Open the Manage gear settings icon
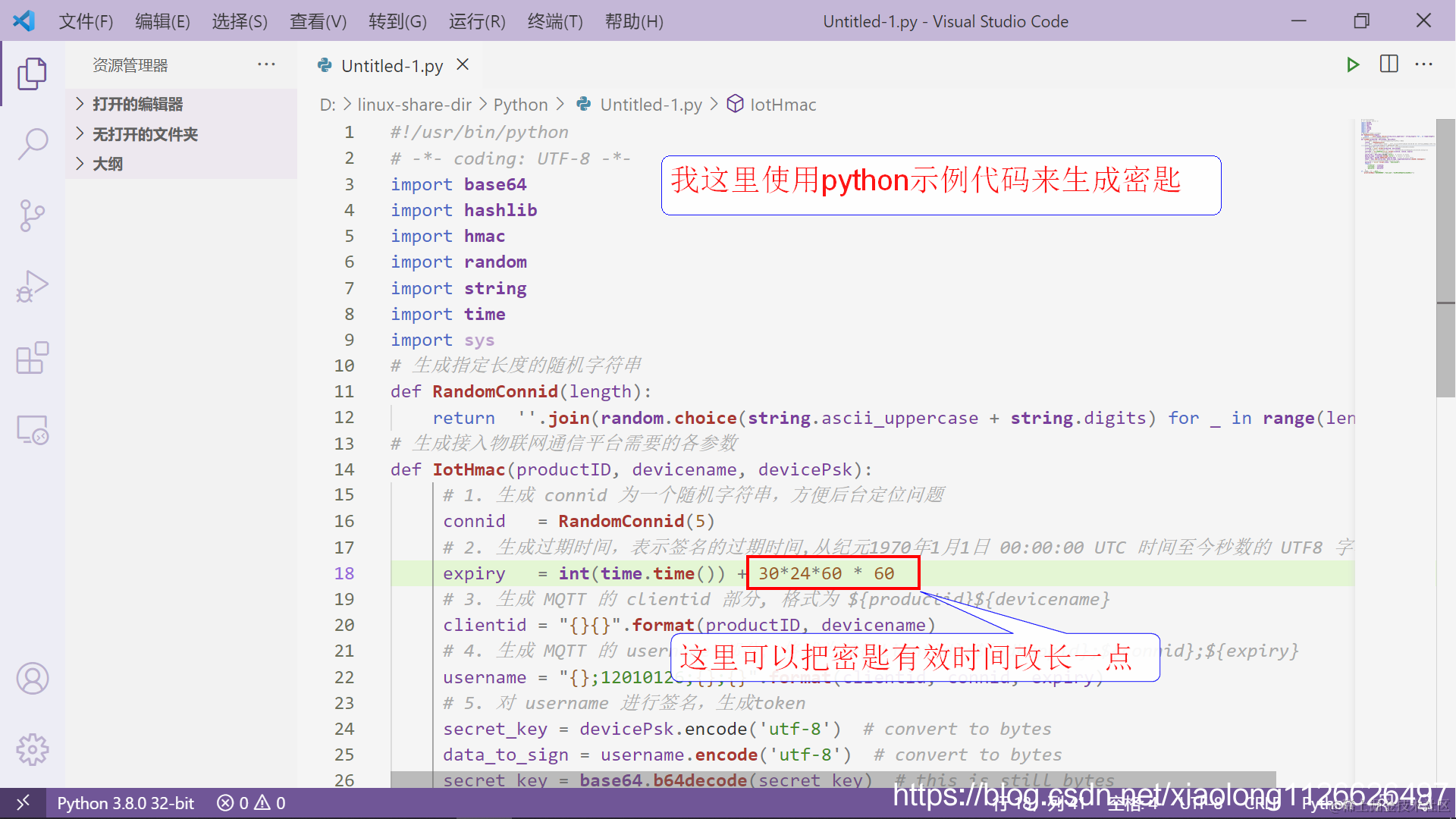 [32, 750]
